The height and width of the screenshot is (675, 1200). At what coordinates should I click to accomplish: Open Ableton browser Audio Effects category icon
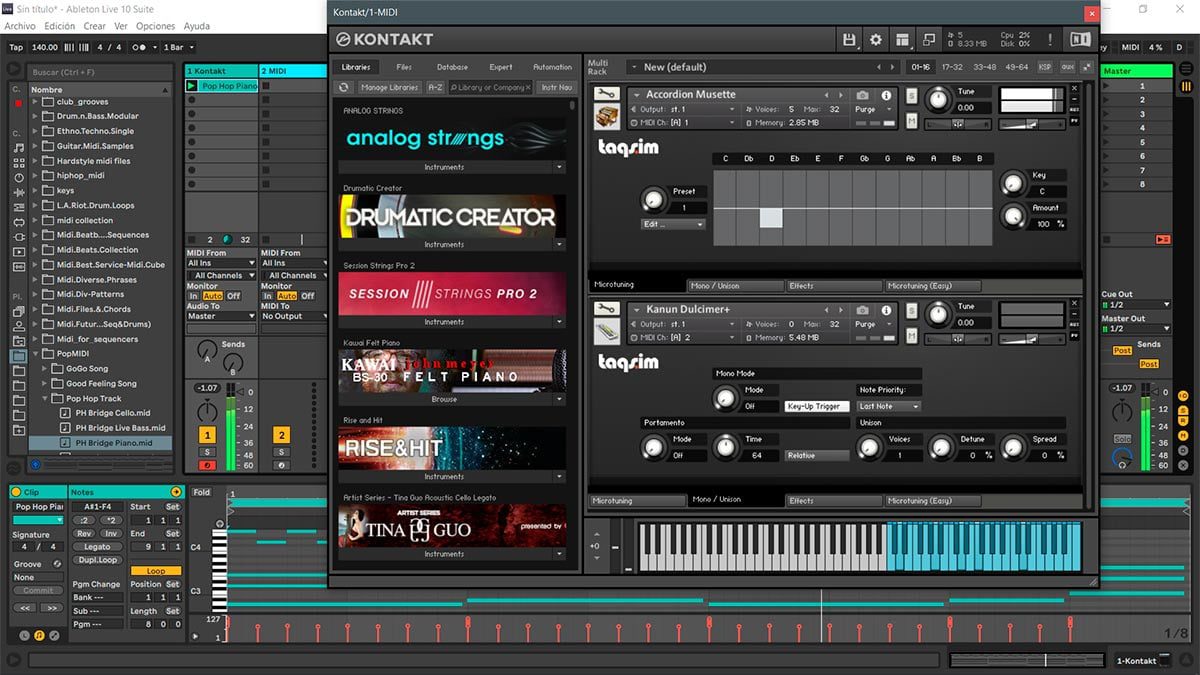[19, 192]
